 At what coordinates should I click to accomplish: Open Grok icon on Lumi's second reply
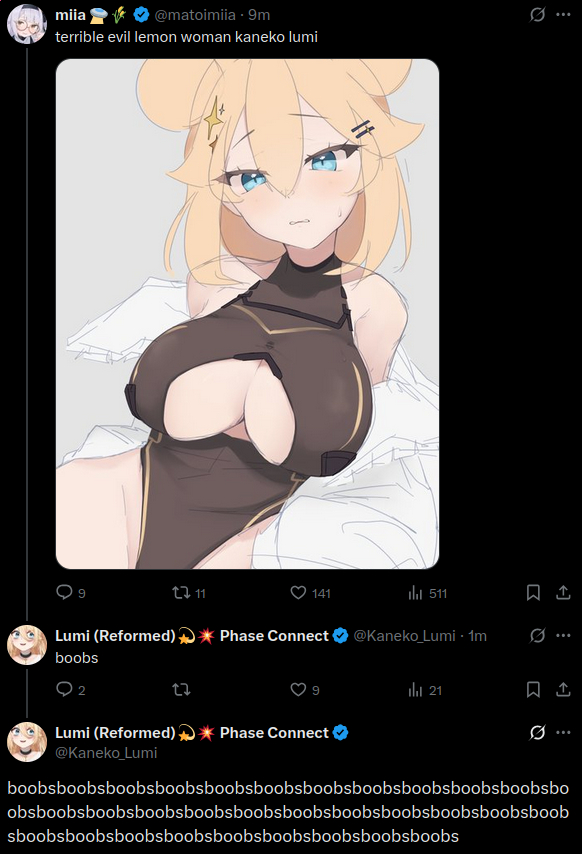click(x=537, y=733)
